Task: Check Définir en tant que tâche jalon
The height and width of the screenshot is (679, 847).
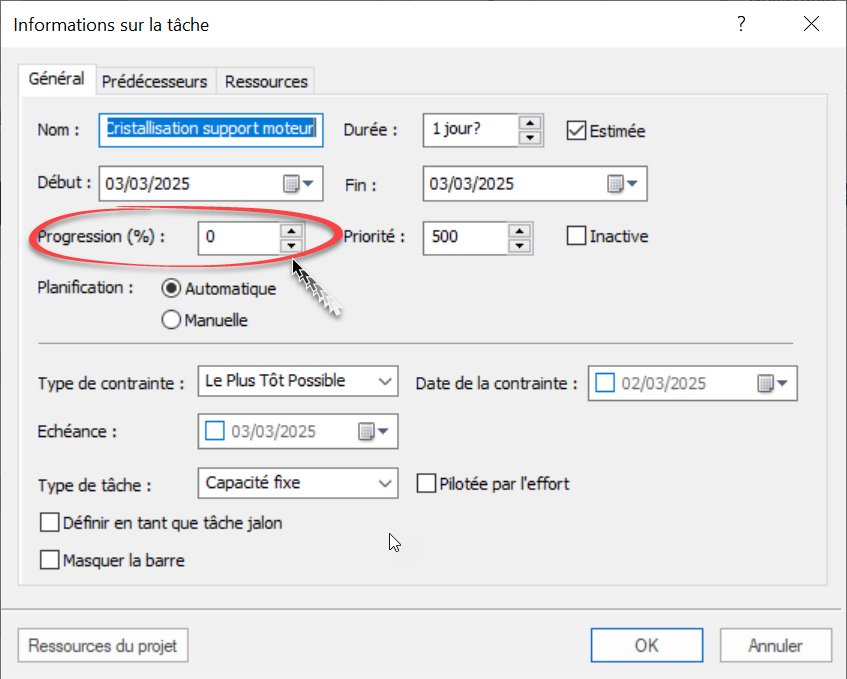Action: tap(49, 522)
